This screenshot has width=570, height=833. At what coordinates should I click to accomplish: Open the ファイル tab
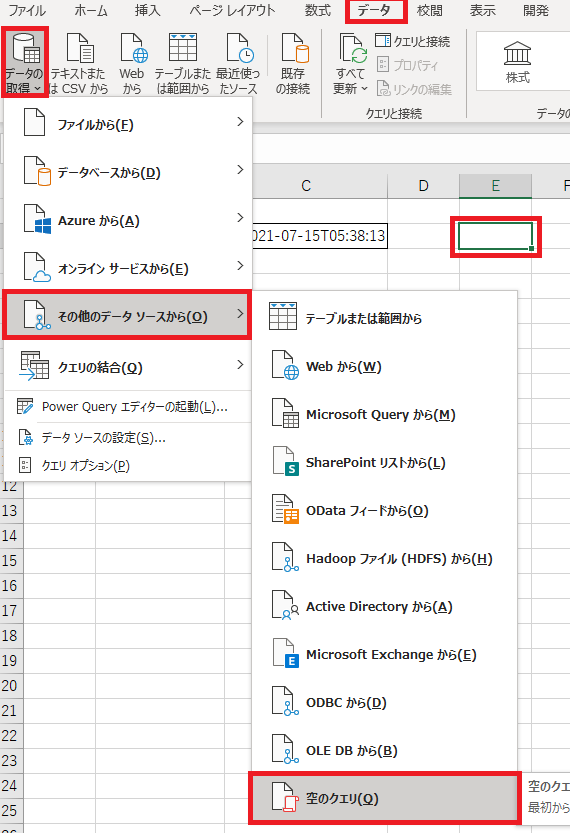click(26, 10)
